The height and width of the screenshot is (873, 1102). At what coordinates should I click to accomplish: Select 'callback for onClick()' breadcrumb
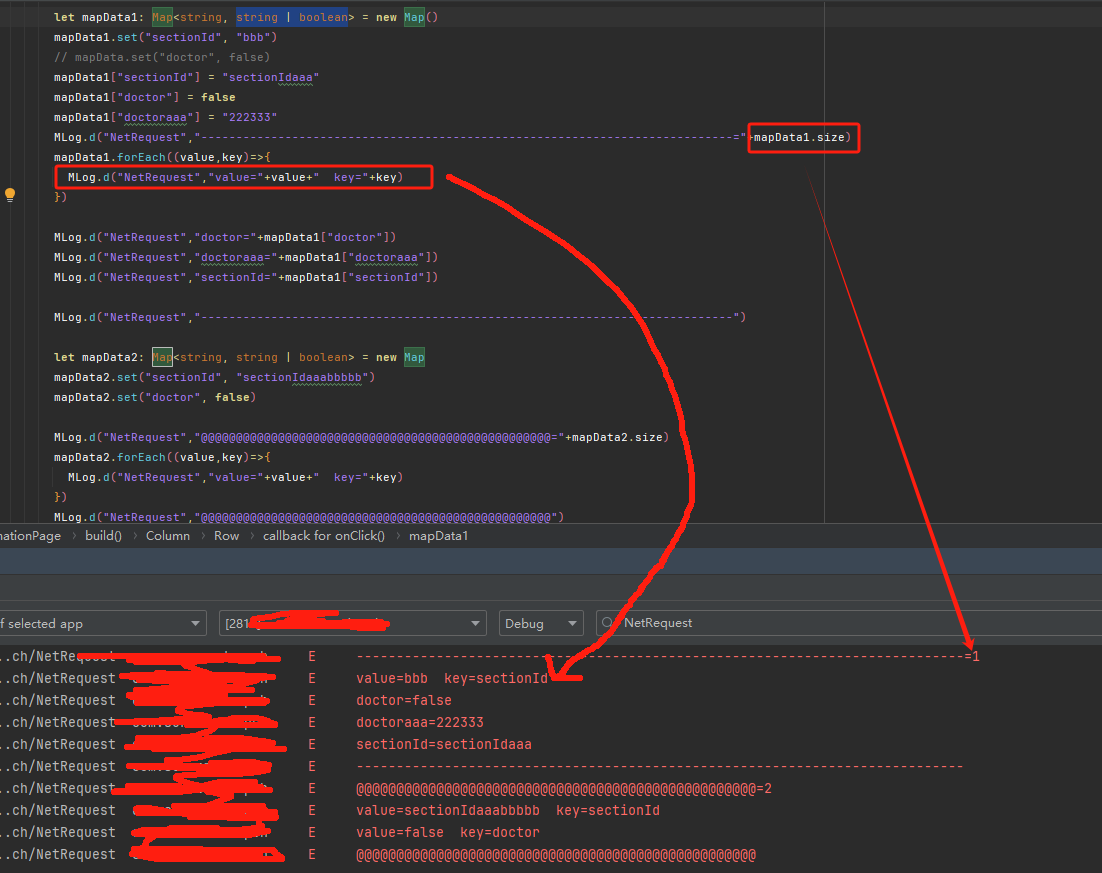pos(323,535)
